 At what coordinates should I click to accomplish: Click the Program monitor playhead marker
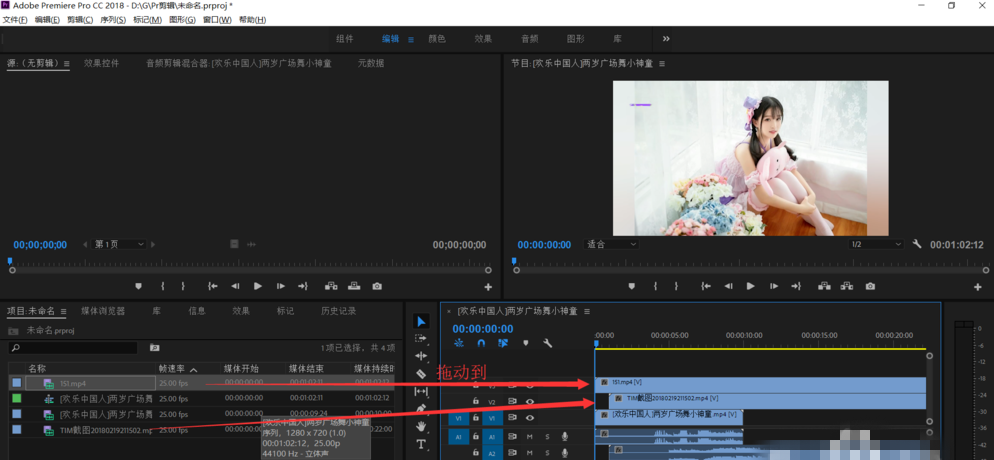point(513,260)
